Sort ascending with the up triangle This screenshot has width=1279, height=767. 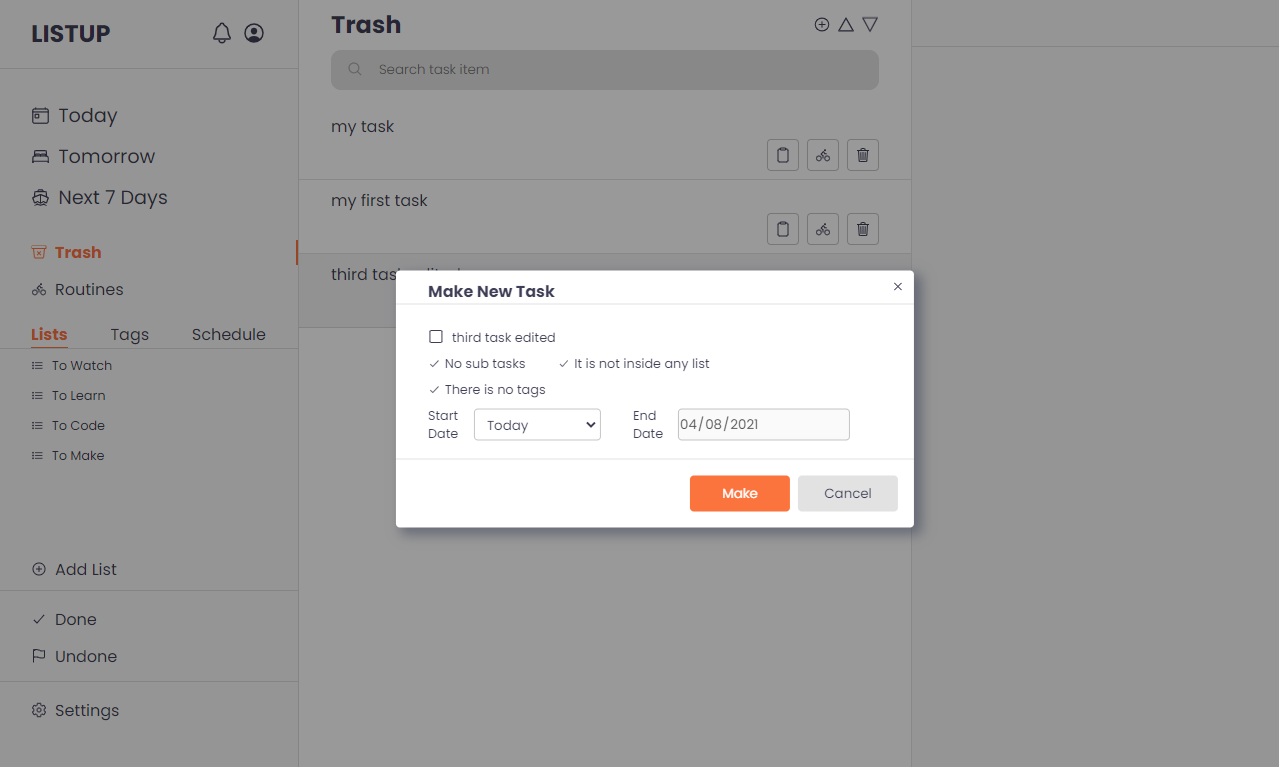[846, 24]
